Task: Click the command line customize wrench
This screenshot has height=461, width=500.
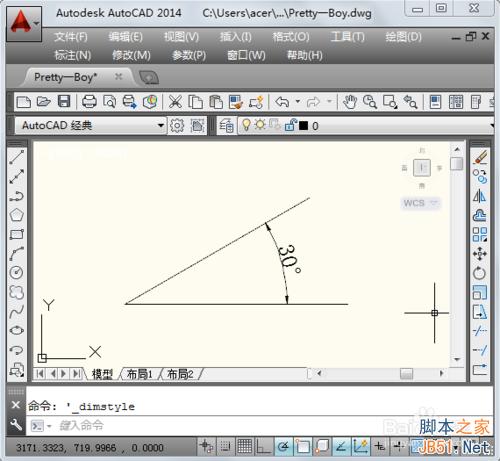Action: pos(16,425)
